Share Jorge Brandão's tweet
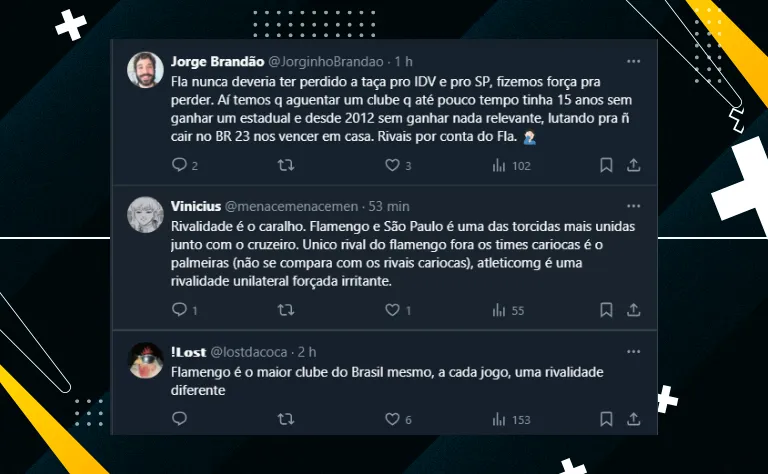This screenshot has width=768, height=474. click(633, 165)
